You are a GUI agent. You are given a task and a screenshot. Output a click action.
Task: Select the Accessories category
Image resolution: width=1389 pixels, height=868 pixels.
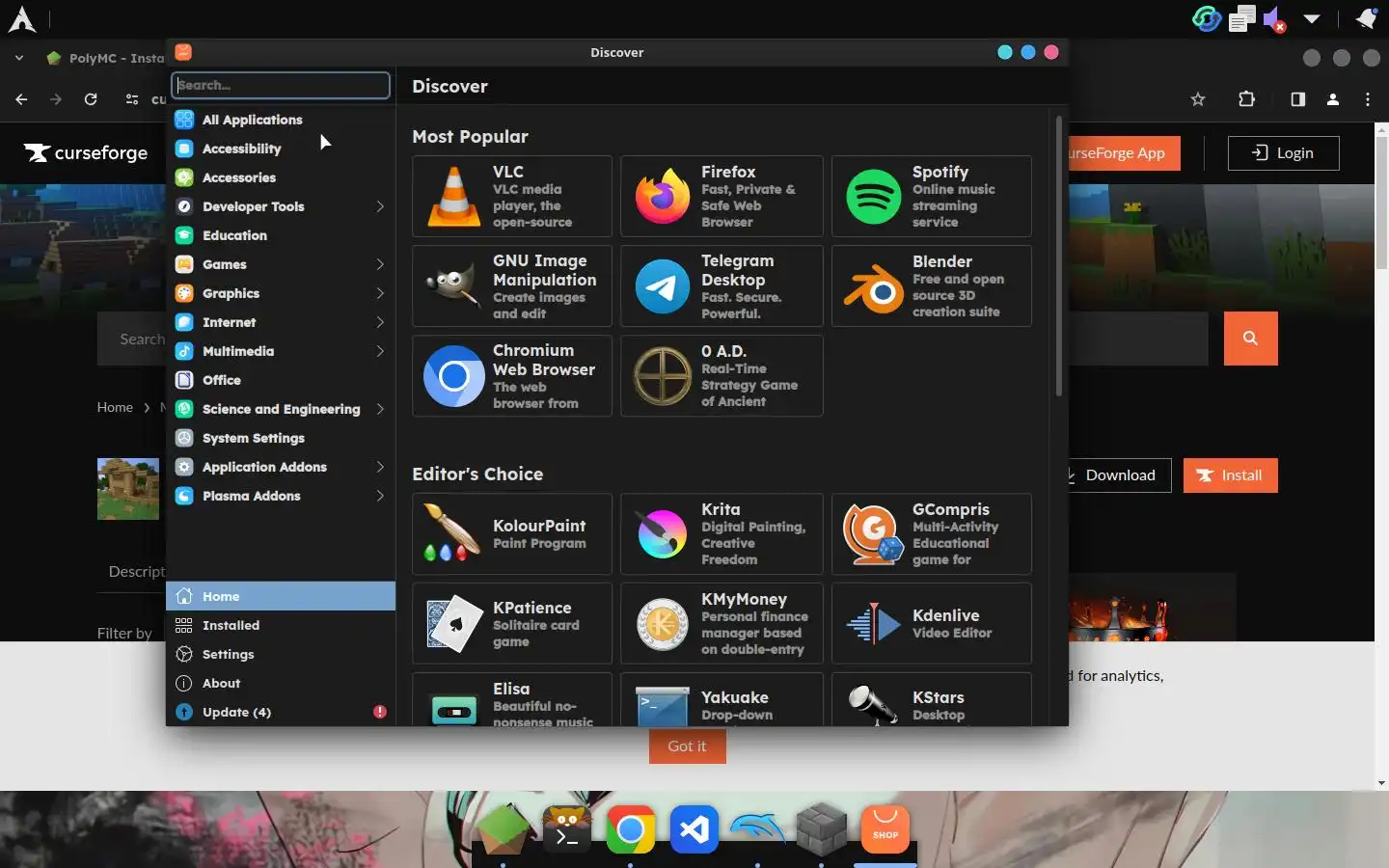[x=281, y=177]
